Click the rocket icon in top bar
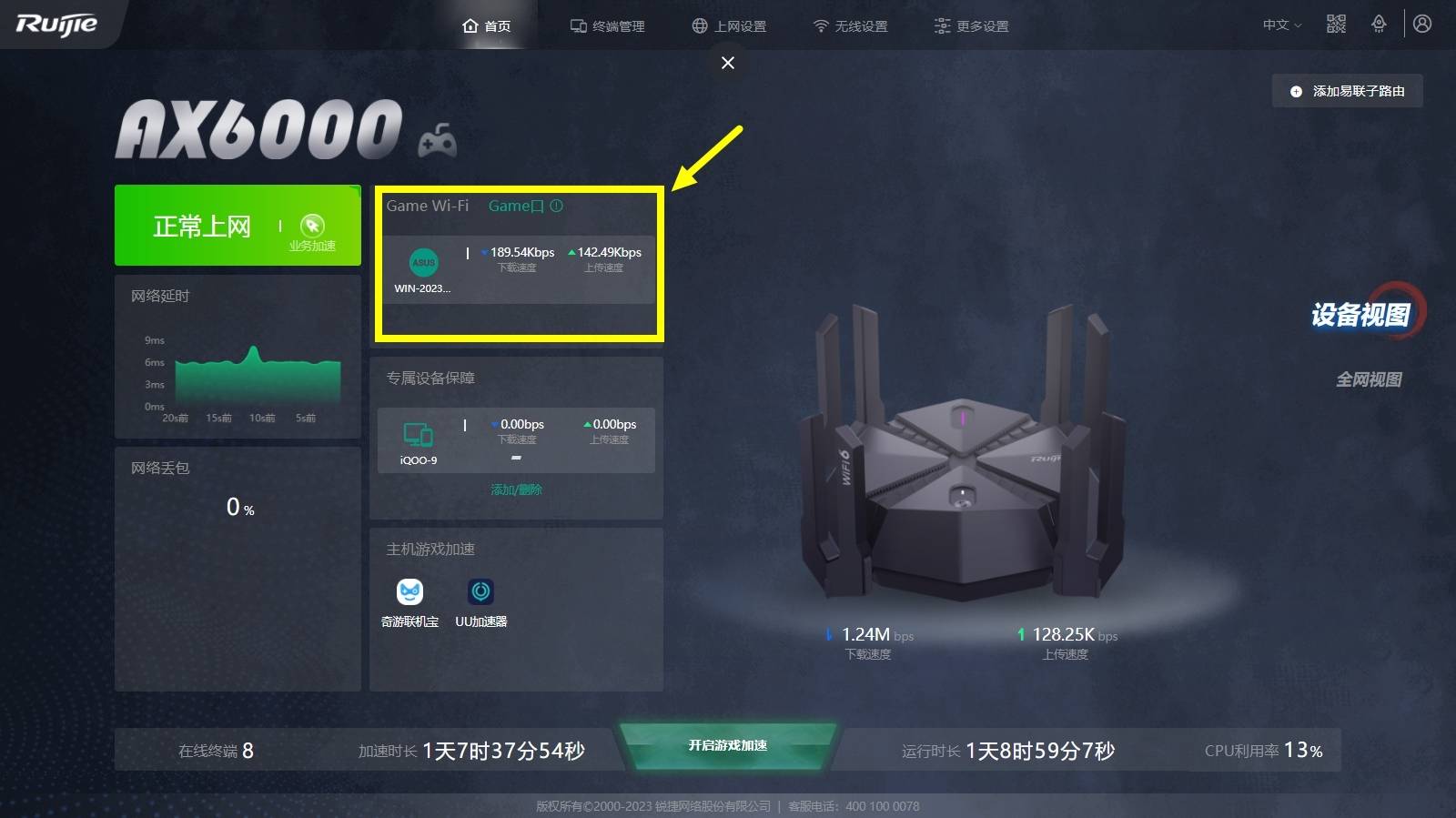Screen dimensions: 1456x818 pos(1379,25)
